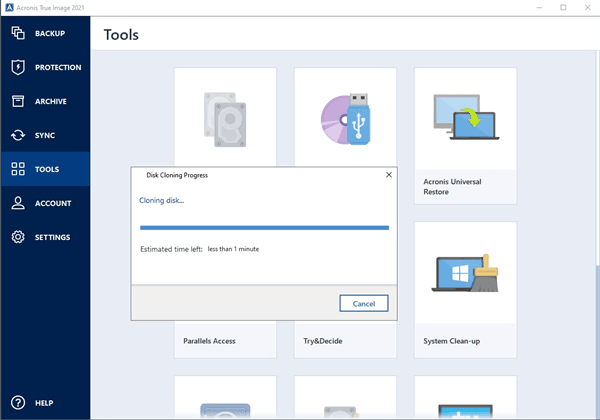The image size is (600, 420).
Task: Select the Sync arrows icon
Action: click(18, 135)
